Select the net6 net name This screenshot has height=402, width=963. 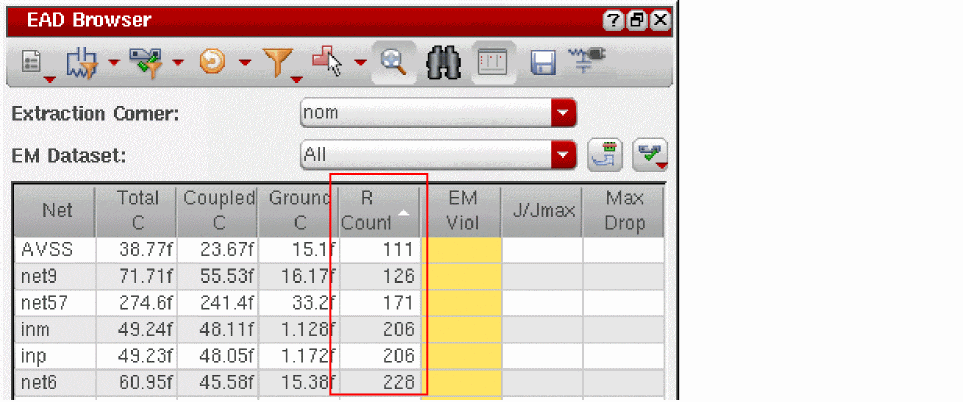click(37, 383)
